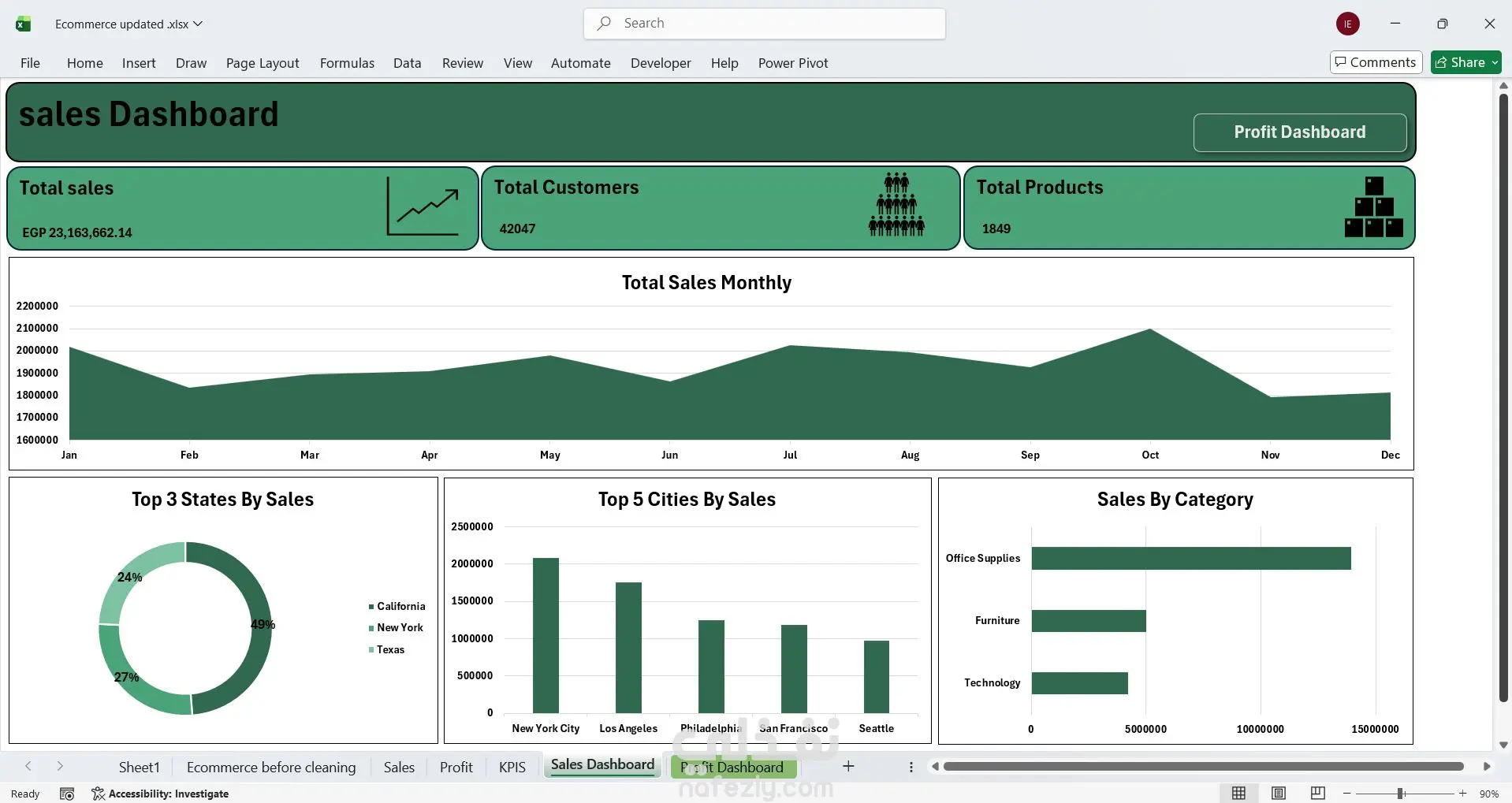Click zoom out minus icon
The width and height of the screenshot is (1512, 803).
click(1347, 794)
